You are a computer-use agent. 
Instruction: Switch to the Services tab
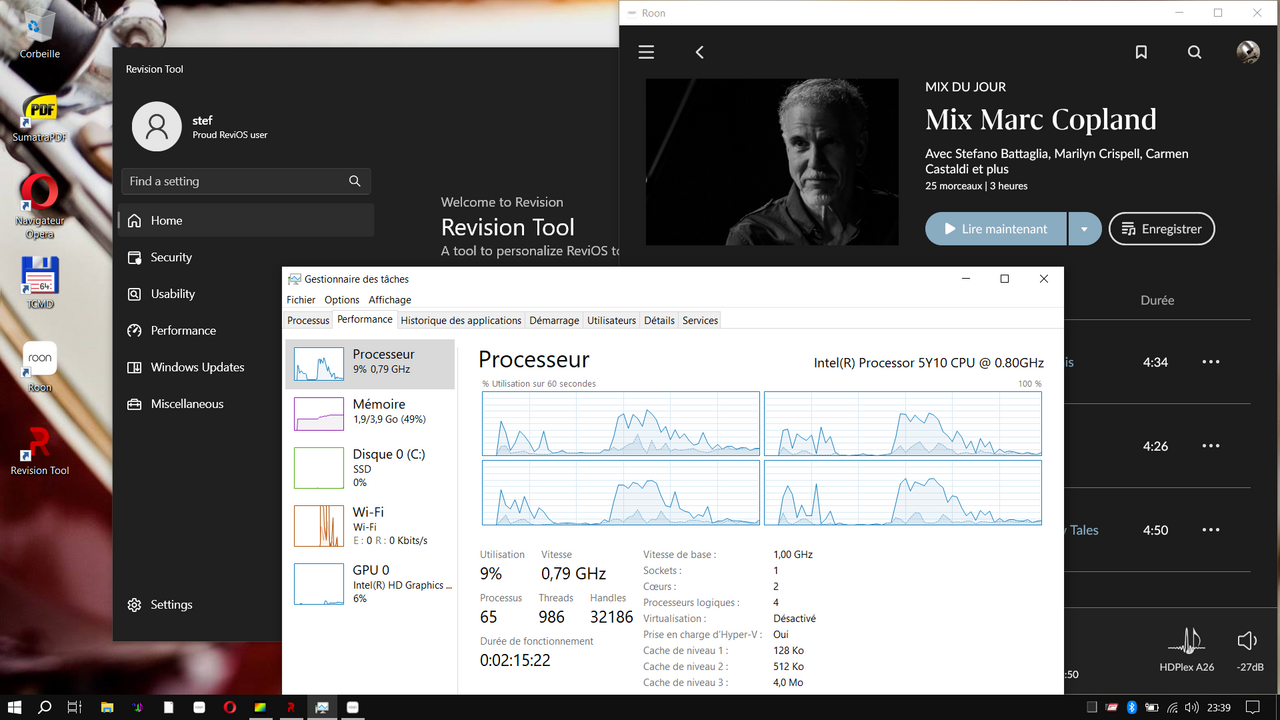(700, 320)
